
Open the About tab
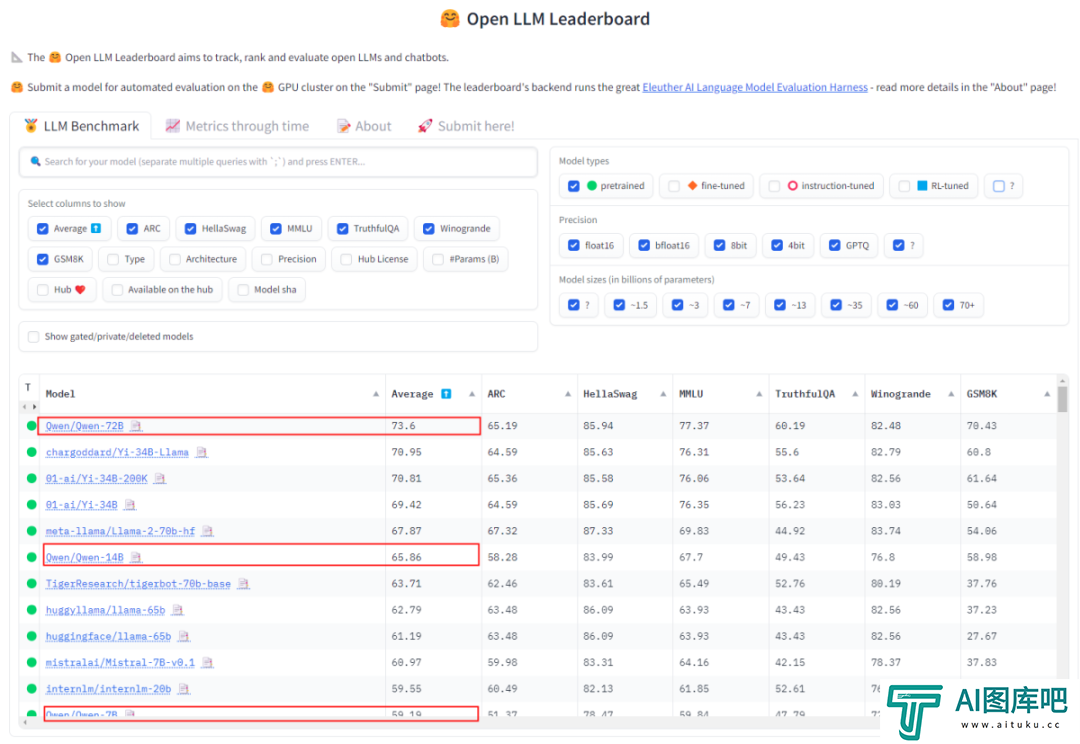(x=364, y=126)
